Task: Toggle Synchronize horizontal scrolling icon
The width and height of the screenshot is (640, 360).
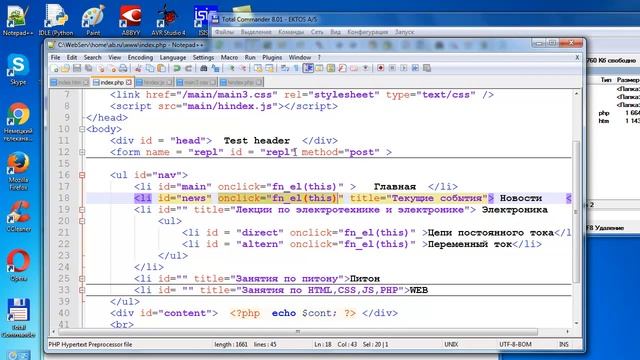Action: (x=269, y=69)
